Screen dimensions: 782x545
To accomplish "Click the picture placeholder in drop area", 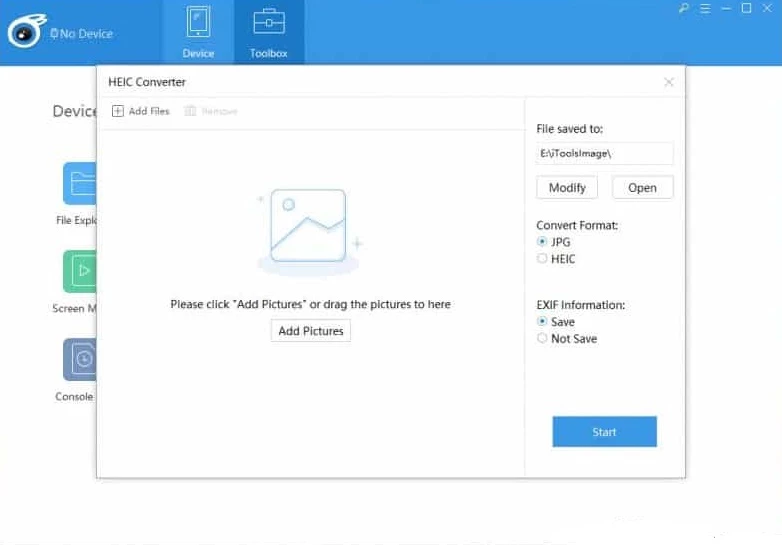I will click(308, 229).
